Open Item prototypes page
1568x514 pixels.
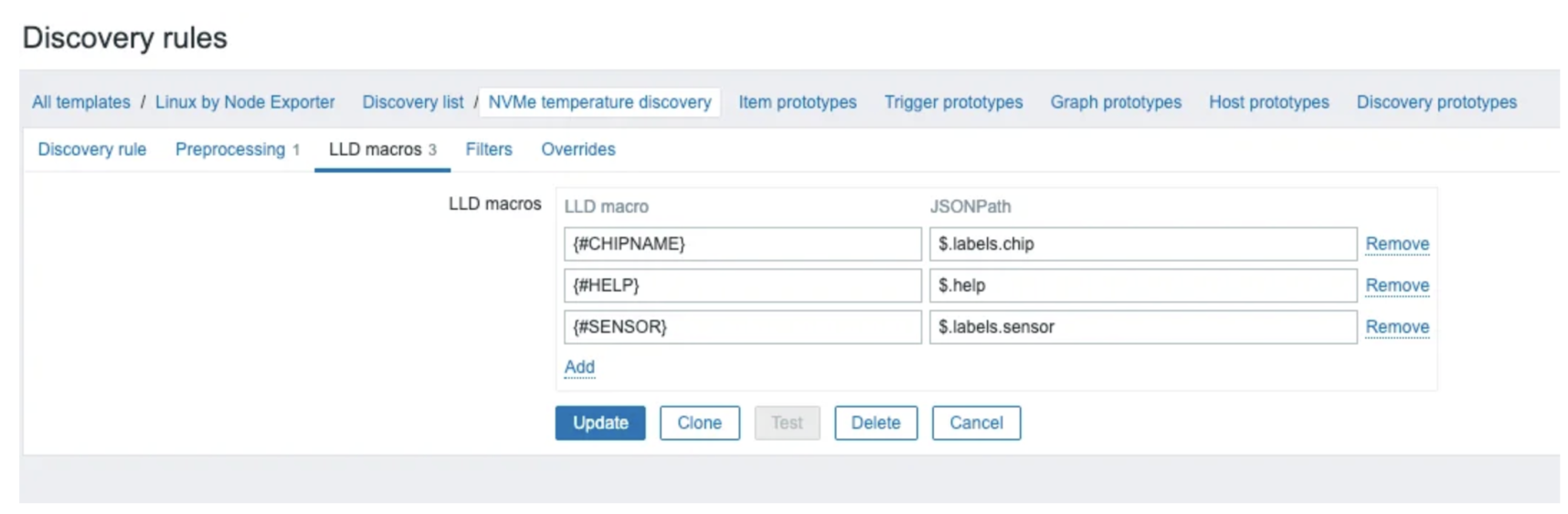(797, 102)
